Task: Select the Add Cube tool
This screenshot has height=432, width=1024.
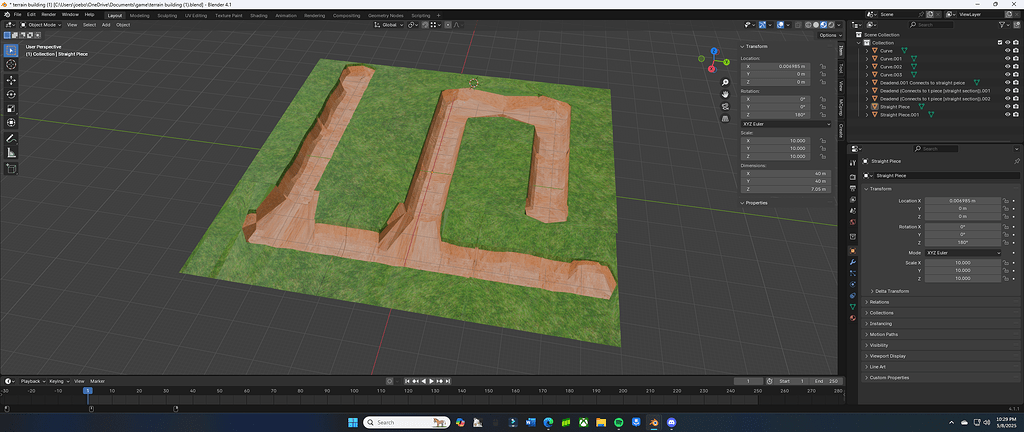Action: coord(11,168)
